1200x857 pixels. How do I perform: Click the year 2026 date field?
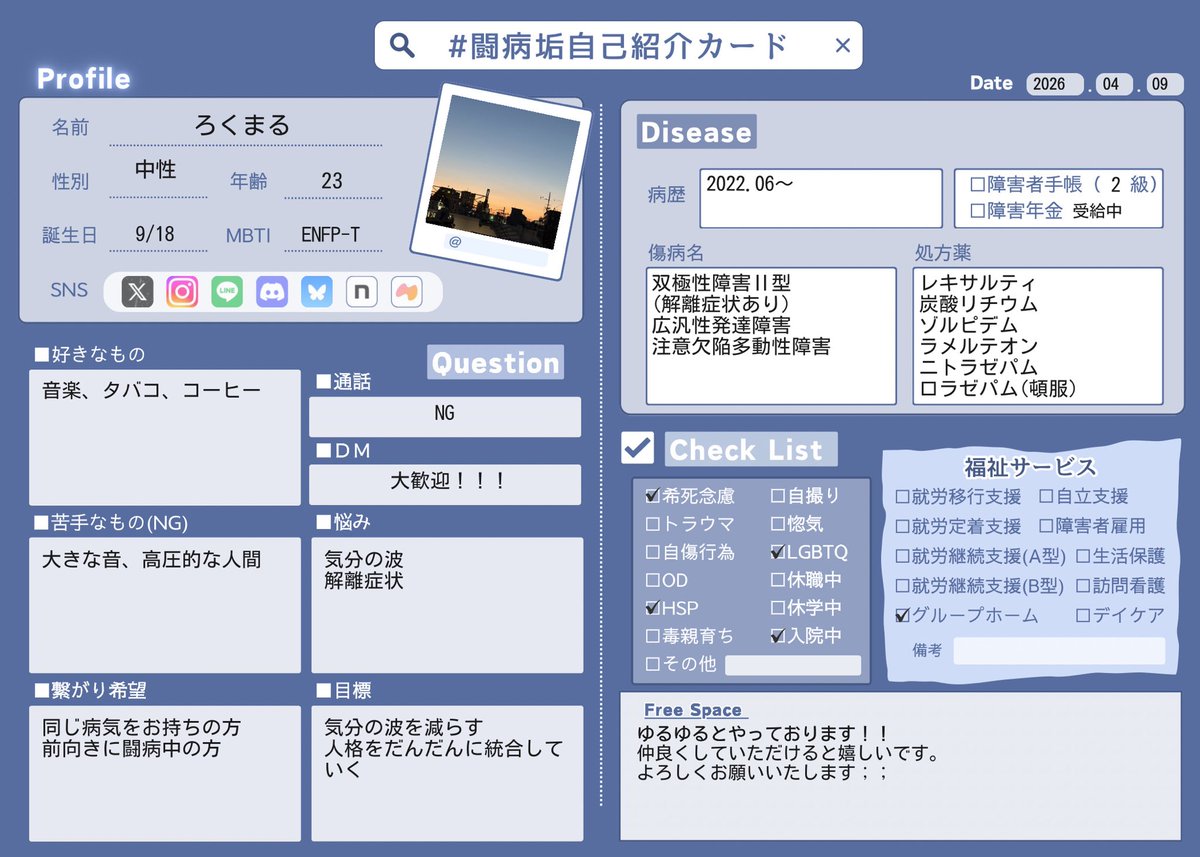click(1055, 84)
